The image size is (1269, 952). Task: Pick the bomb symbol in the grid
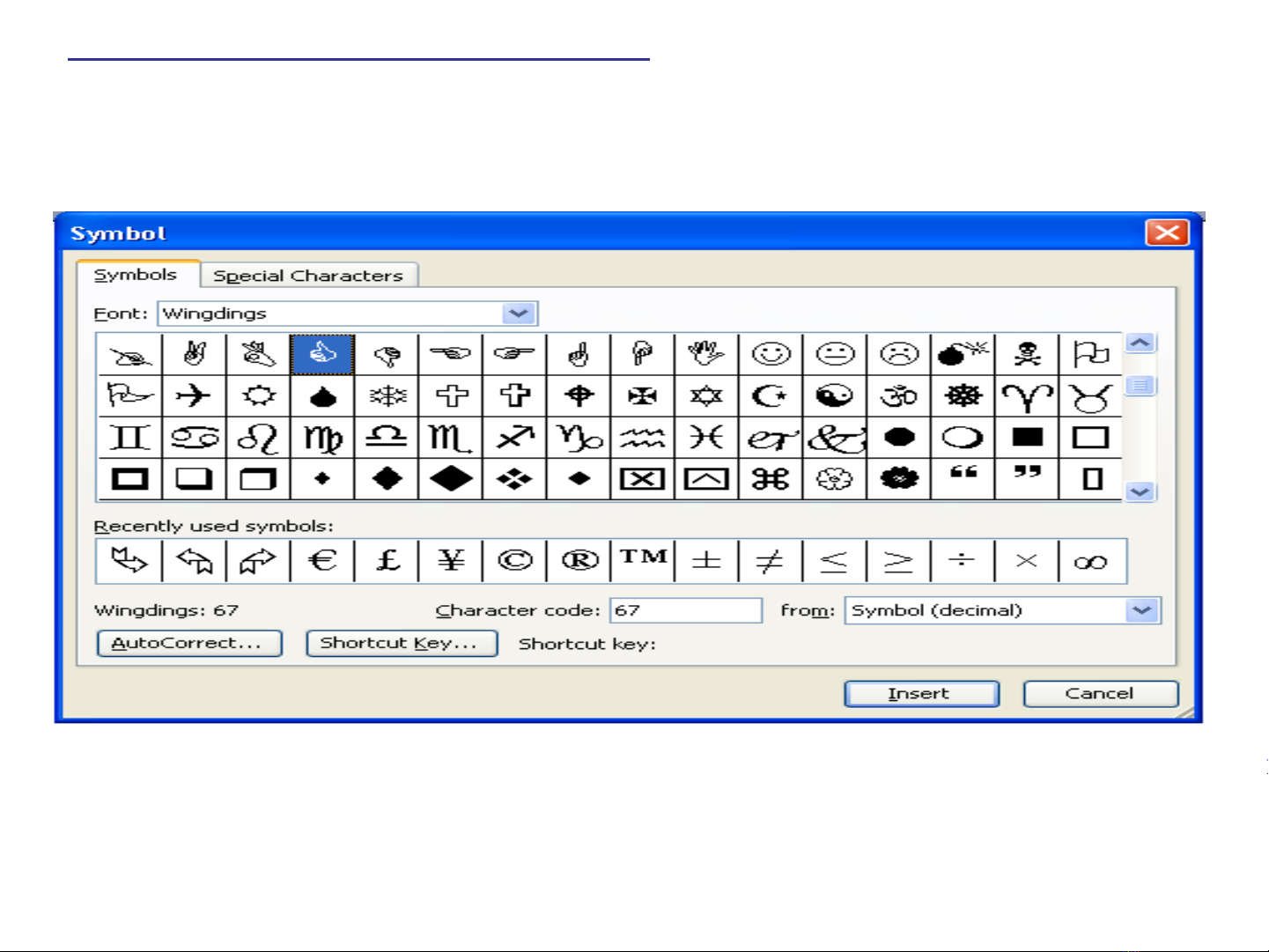click(x=963, y=354)
